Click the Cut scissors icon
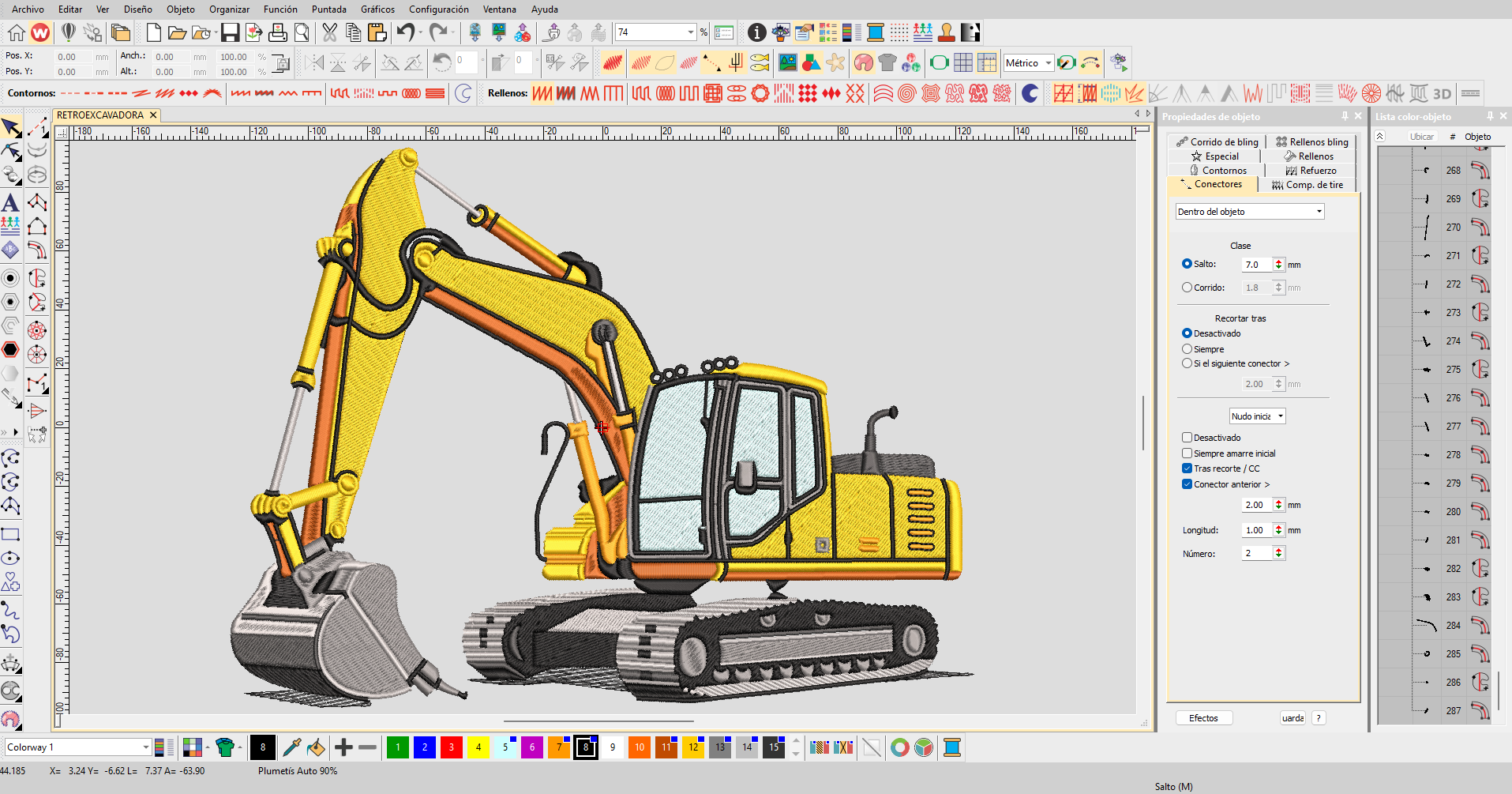This screenshot has height=794, width=1512. [329, 32]
